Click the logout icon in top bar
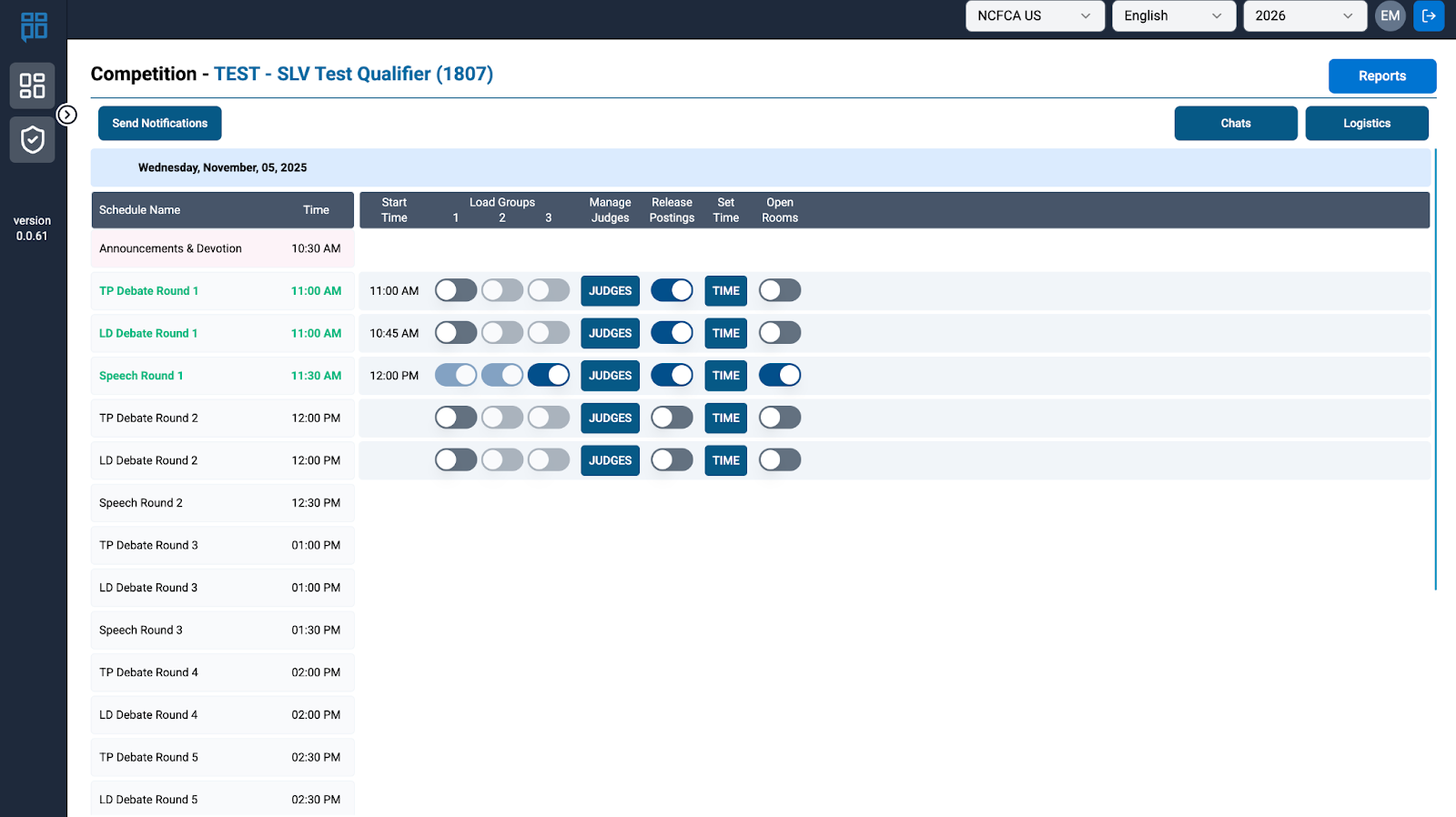 (1429, 15)
